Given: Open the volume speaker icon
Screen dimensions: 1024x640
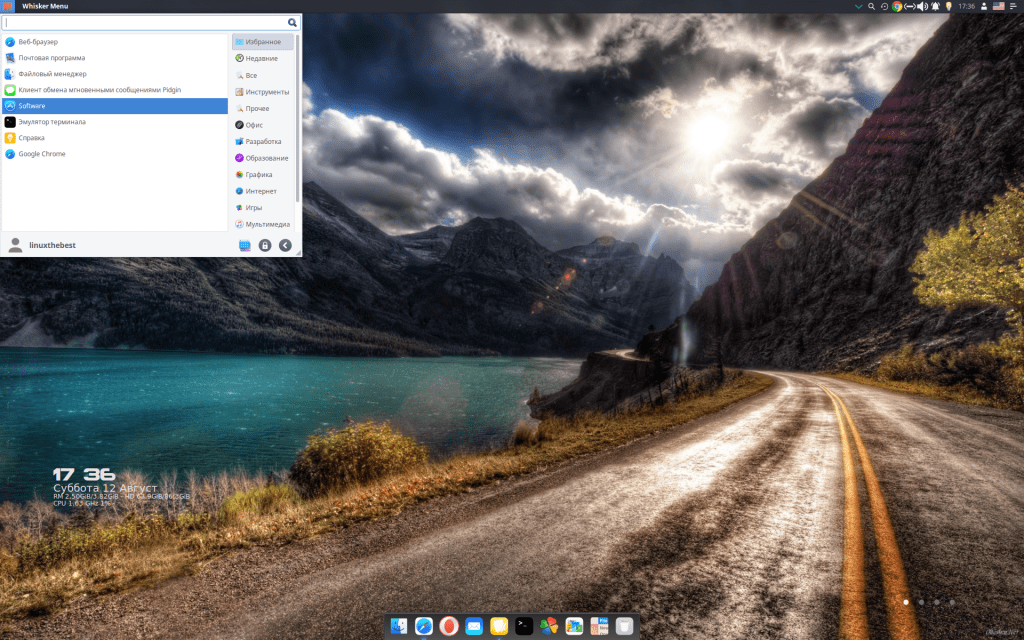Looking at the screenshot, I should click(922, 6).
